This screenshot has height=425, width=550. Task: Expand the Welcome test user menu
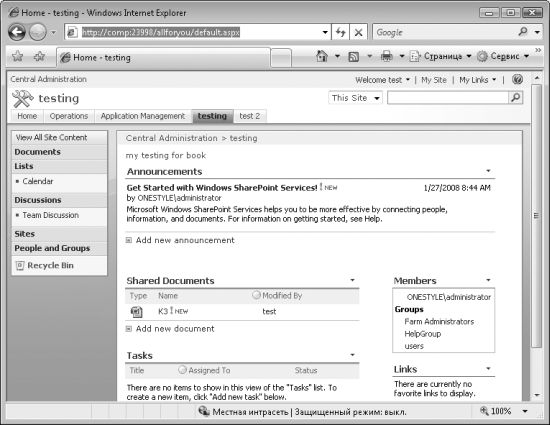click(382, 80)
